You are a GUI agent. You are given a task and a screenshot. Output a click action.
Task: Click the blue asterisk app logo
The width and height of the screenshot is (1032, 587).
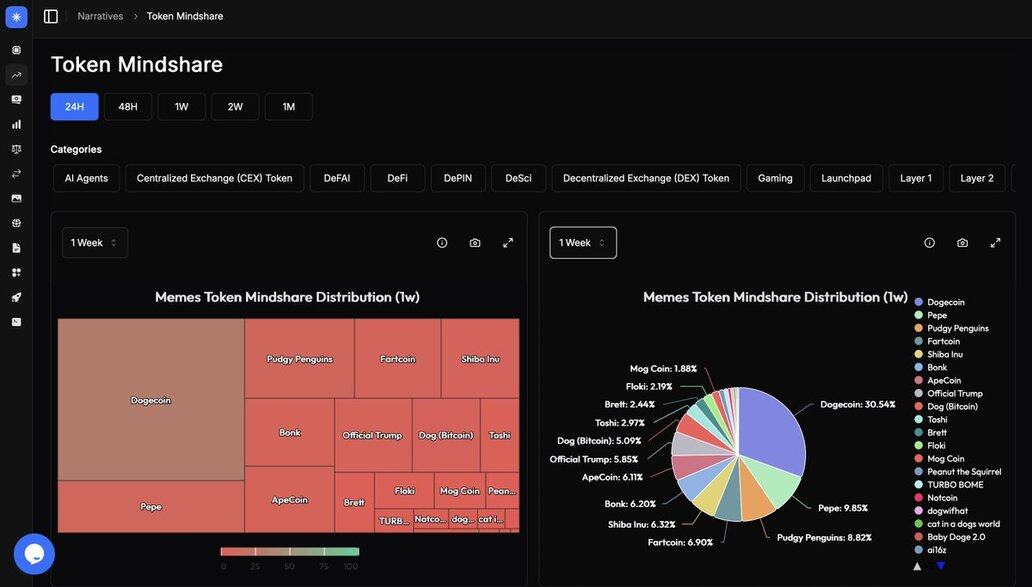click(x=16, y=16)
